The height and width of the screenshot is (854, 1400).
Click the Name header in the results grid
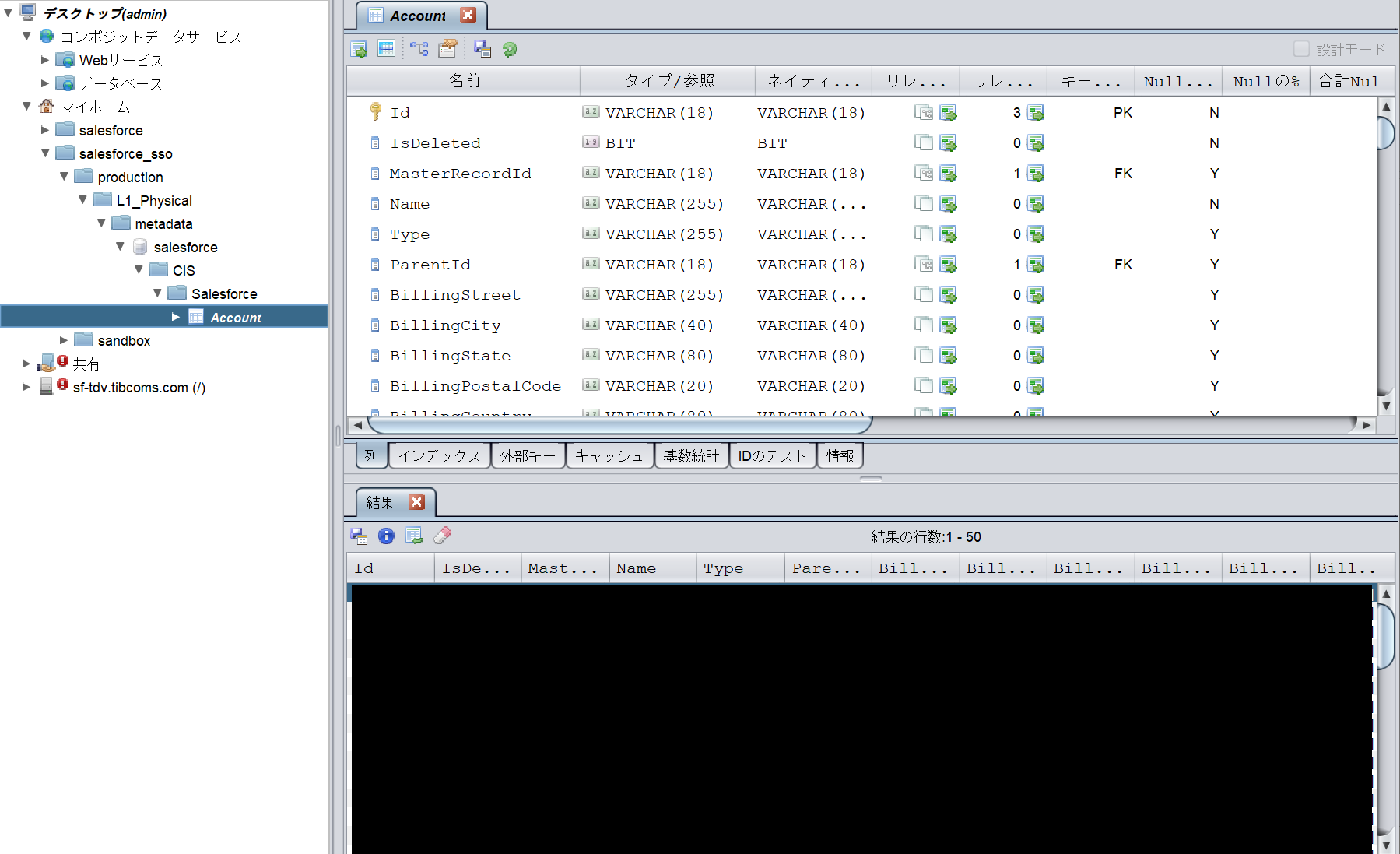[653, 568]
